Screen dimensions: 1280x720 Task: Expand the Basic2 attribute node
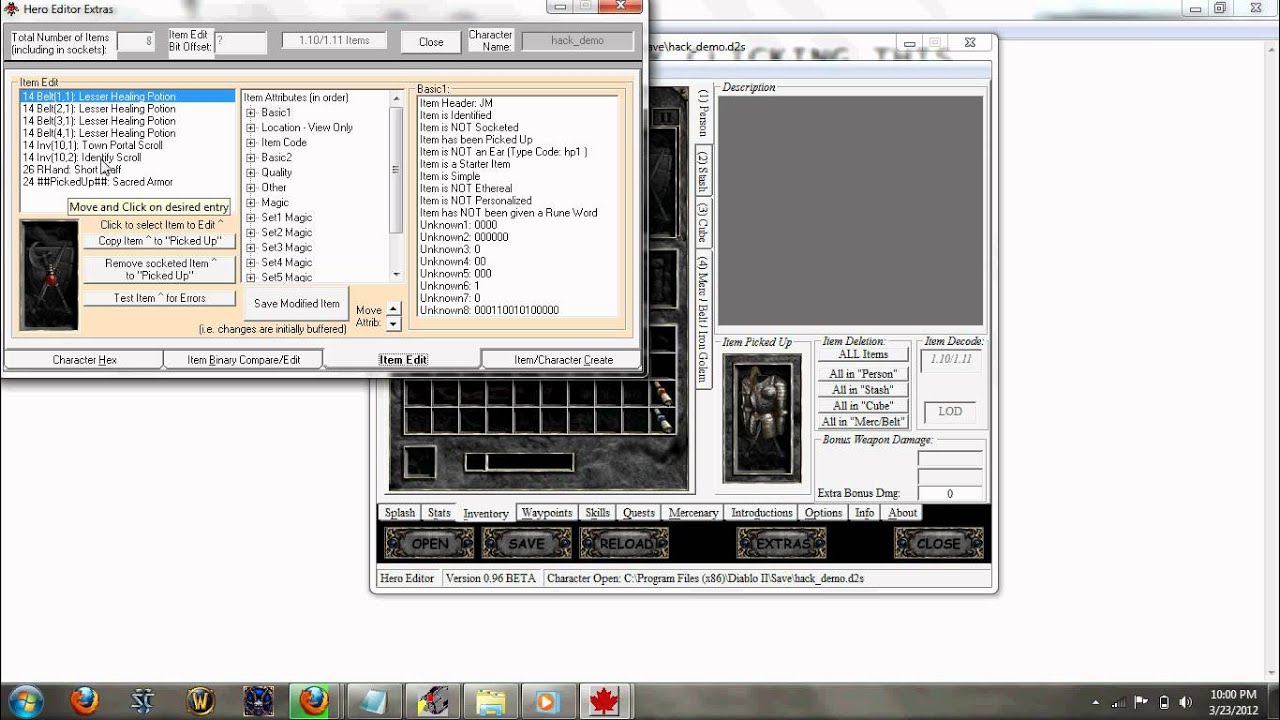point(251,158)
